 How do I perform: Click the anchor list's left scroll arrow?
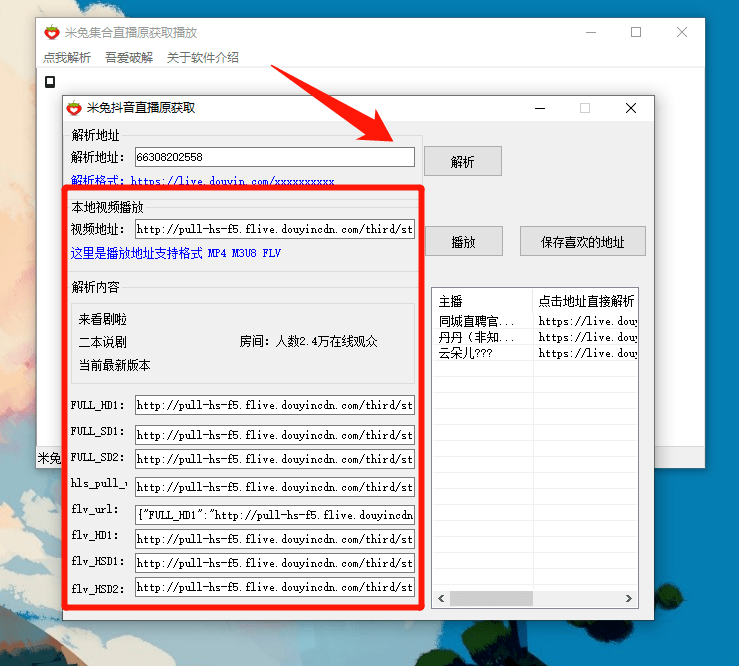click(441, 599)
